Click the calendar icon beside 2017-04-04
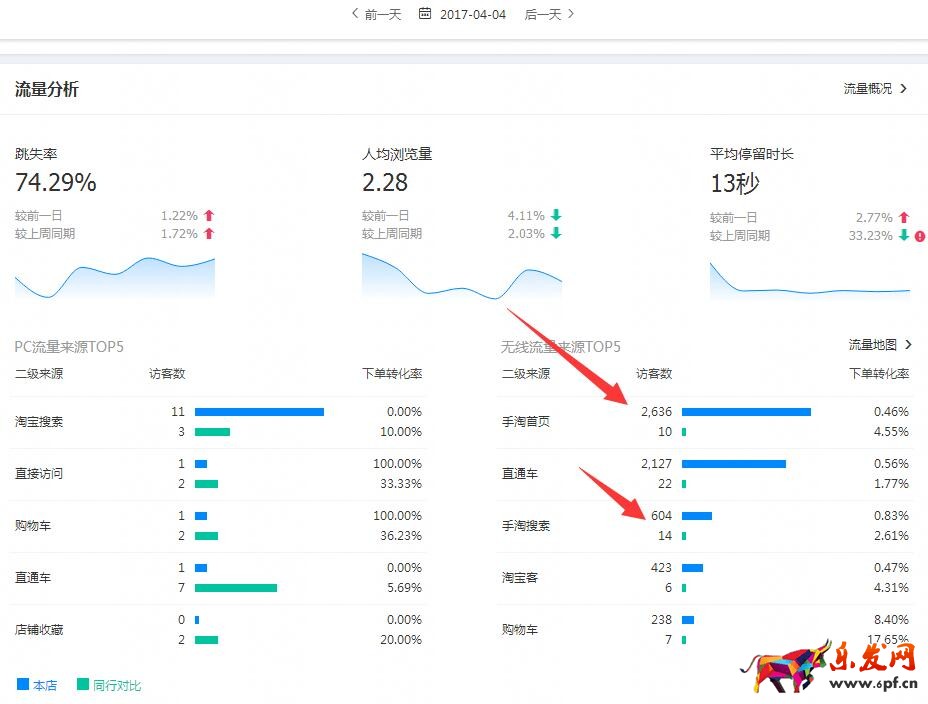 click(425, 14)
